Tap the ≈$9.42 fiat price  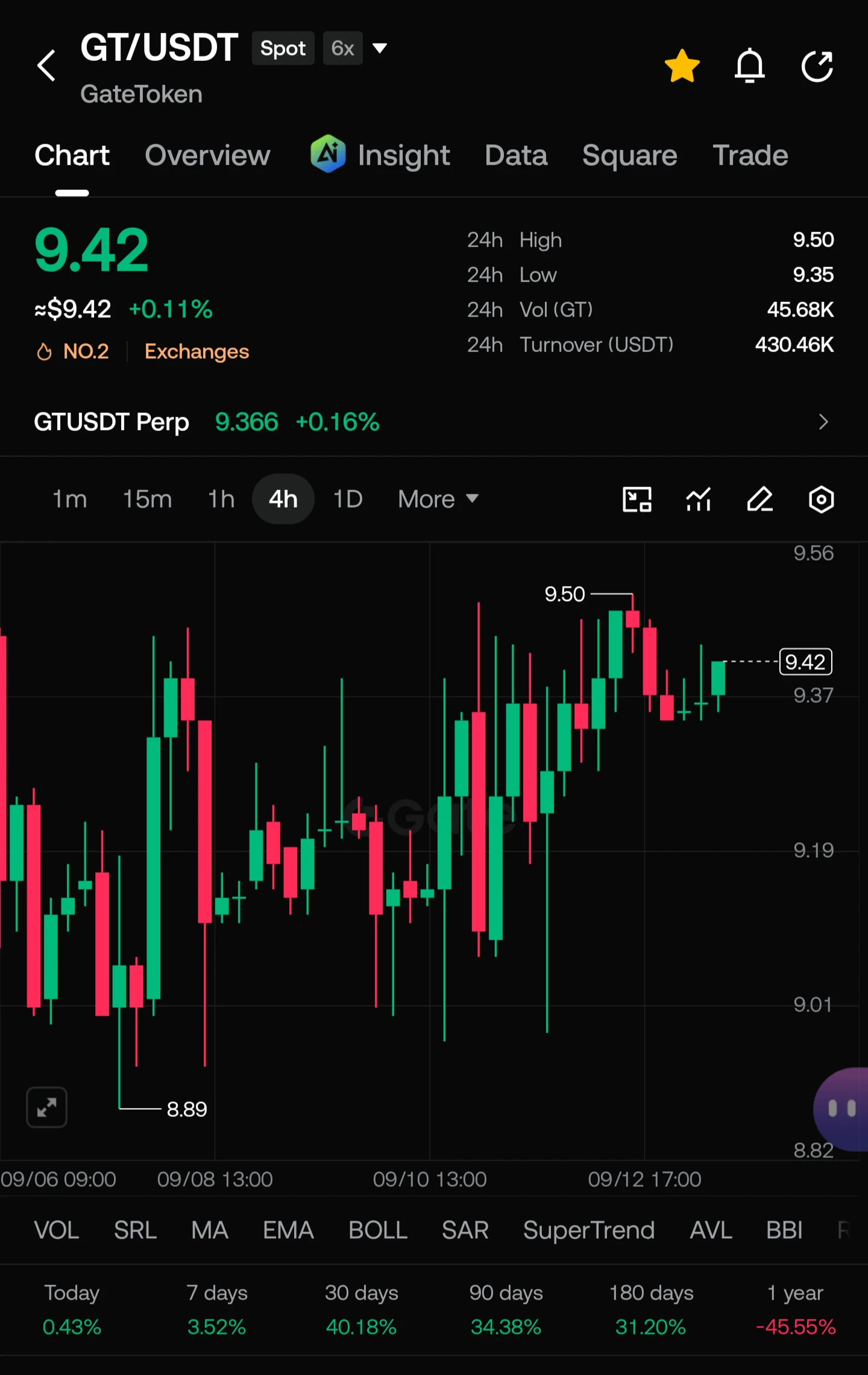(x=73, y=309)
